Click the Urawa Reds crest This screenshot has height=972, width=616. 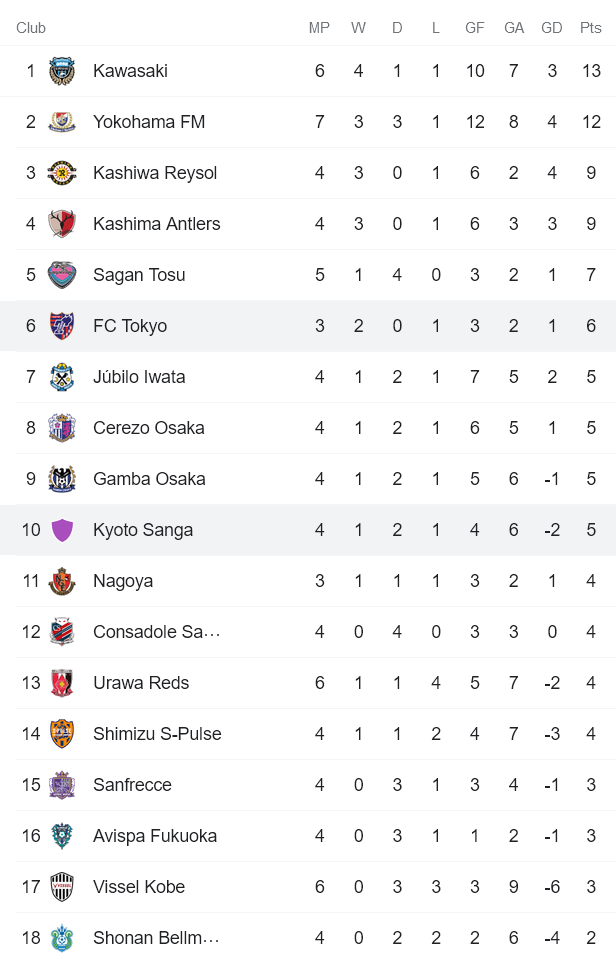[x=64, y=682]
